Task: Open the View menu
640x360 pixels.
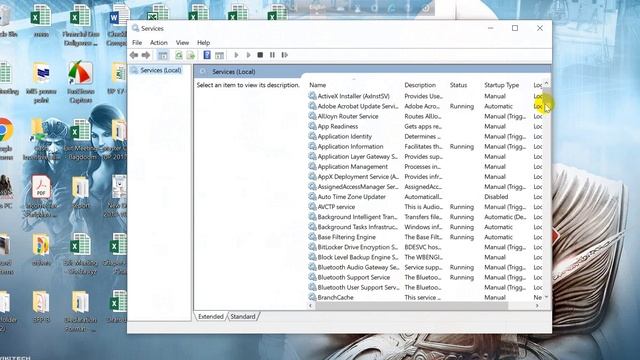Action: (182, 42)
